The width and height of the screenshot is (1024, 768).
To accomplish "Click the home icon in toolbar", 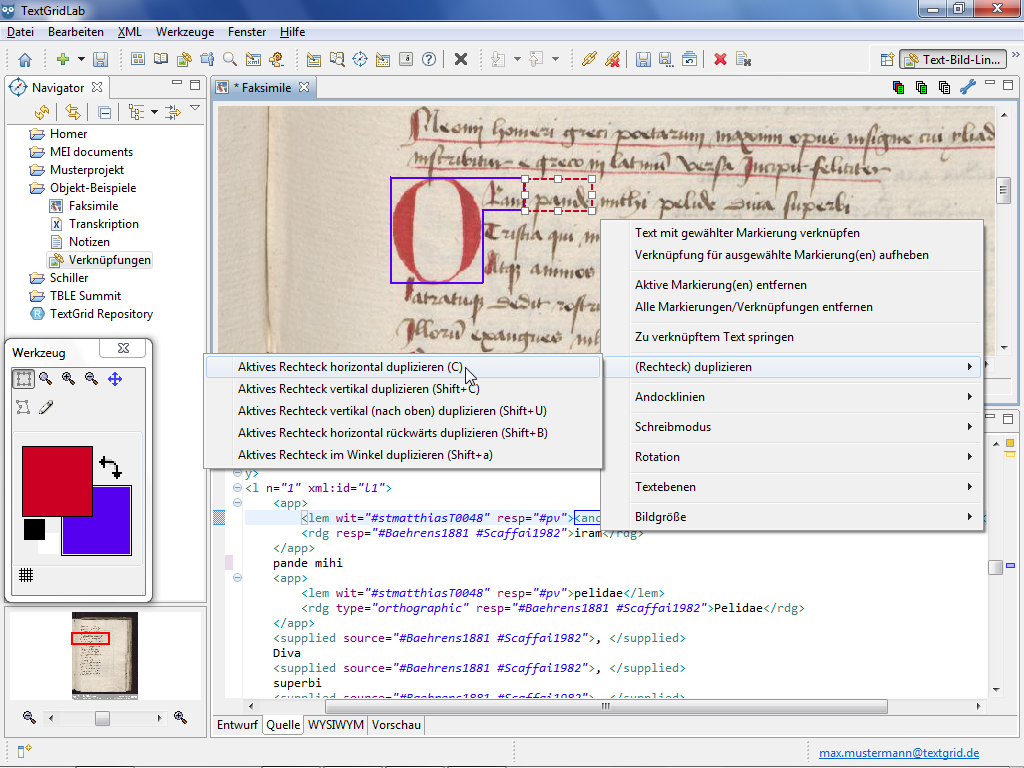I will pos(25,59).
